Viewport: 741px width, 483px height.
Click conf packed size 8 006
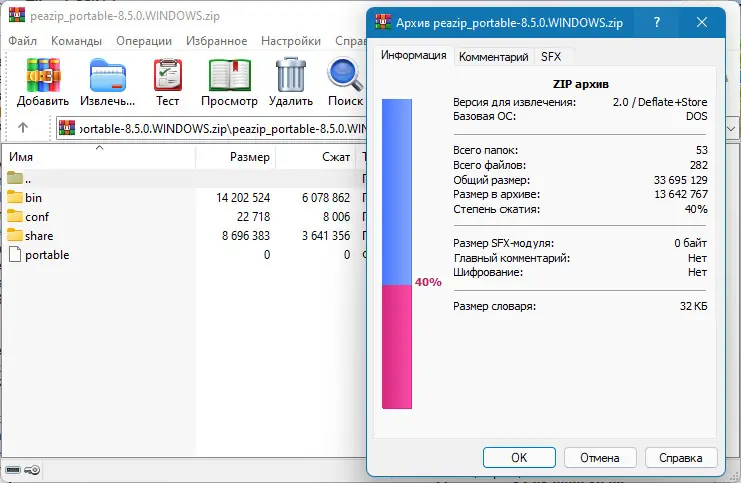(x=336, y=216)
